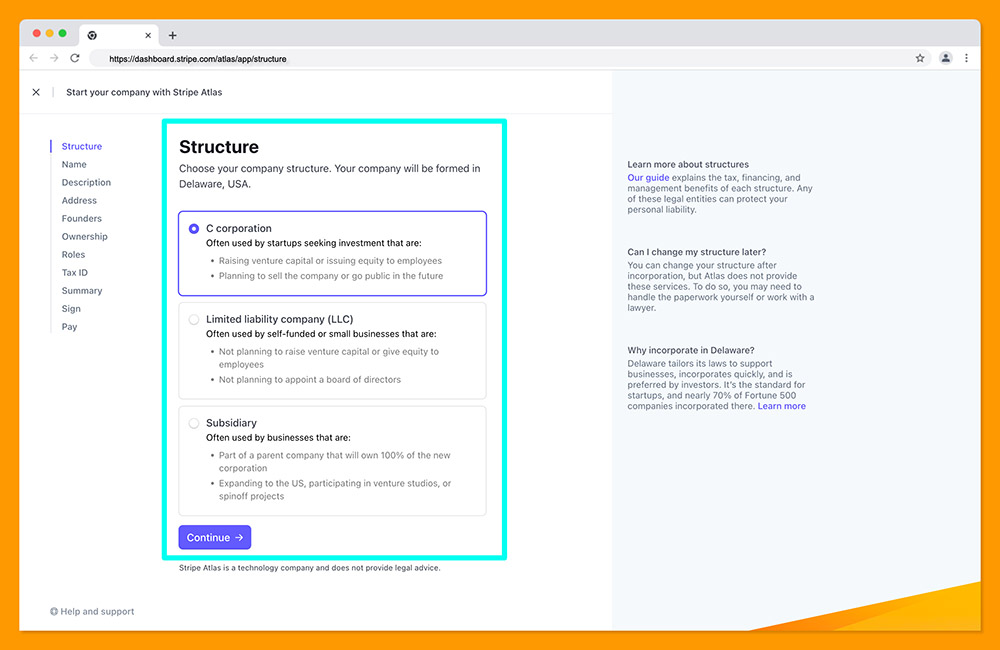This screenshot has width=1000, height=650.
Task: Click the forward navigation arrow
Action: click(54, 58)
